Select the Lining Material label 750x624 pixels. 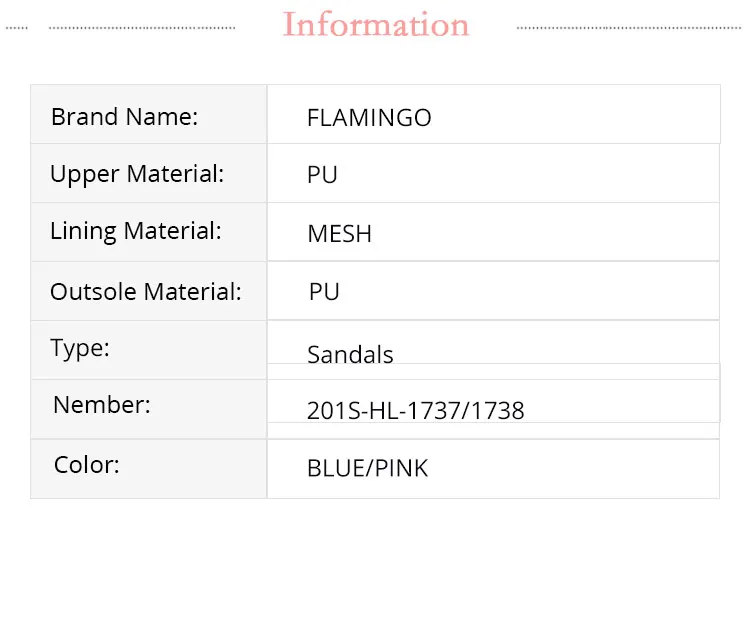click(135, 231)
